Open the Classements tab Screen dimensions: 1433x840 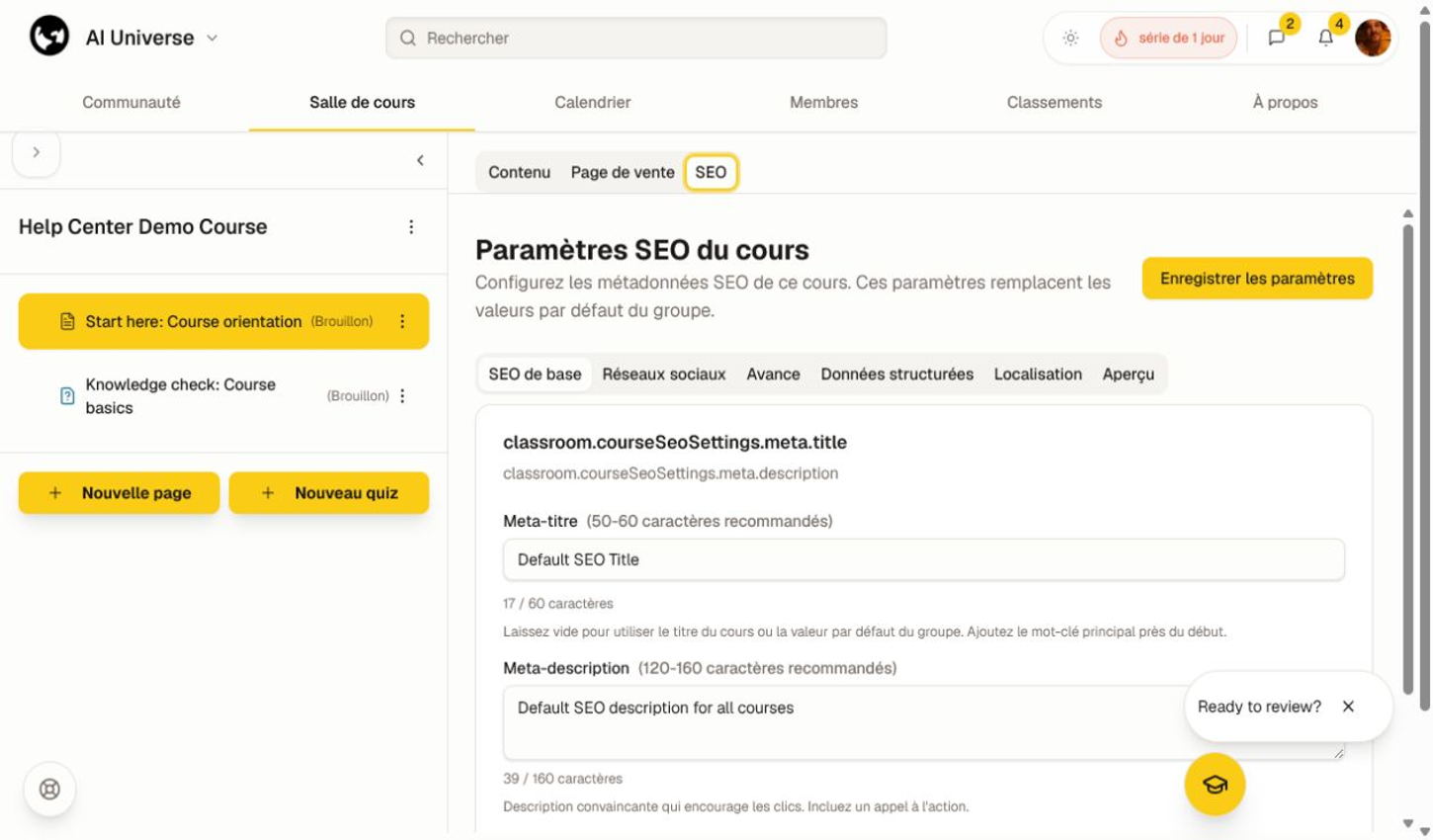point(1054,102)
